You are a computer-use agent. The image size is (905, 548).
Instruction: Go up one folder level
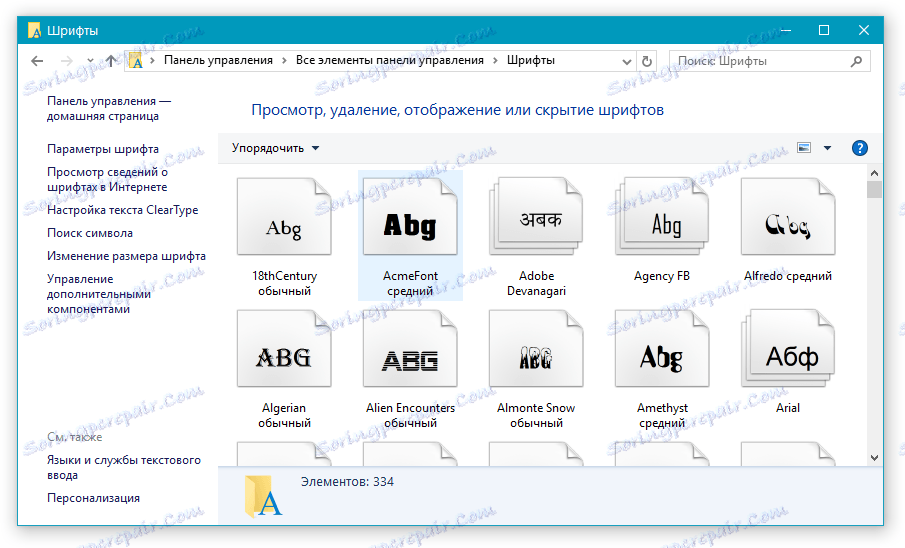tap(111, 61)
